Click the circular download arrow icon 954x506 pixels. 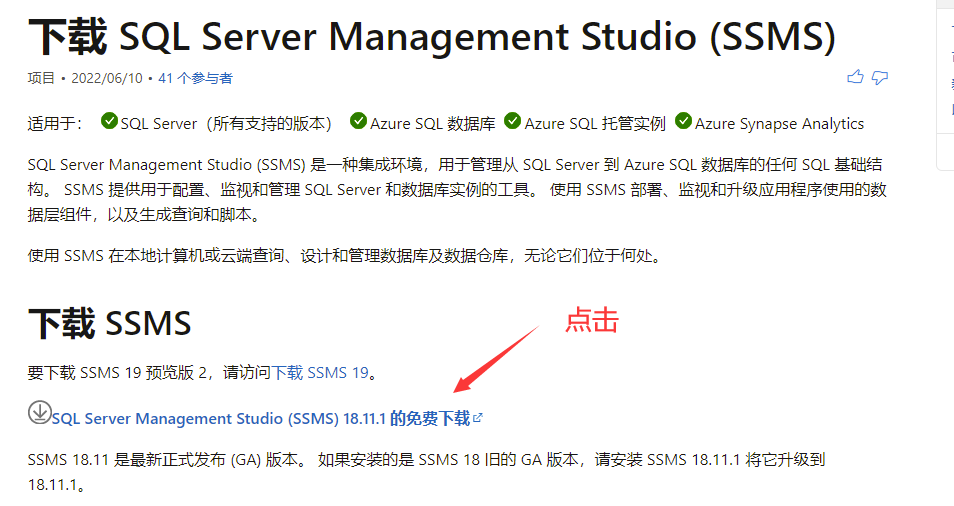[40, 412]
